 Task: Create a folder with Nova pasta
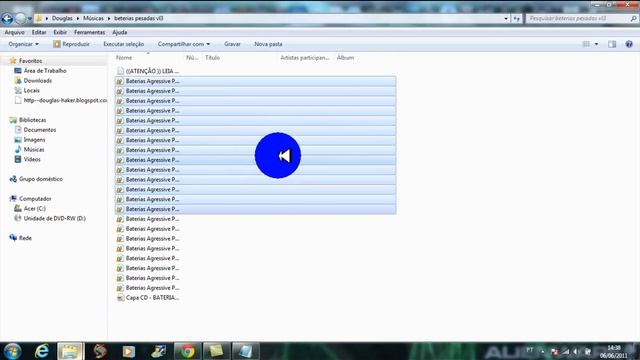(268, 44)
